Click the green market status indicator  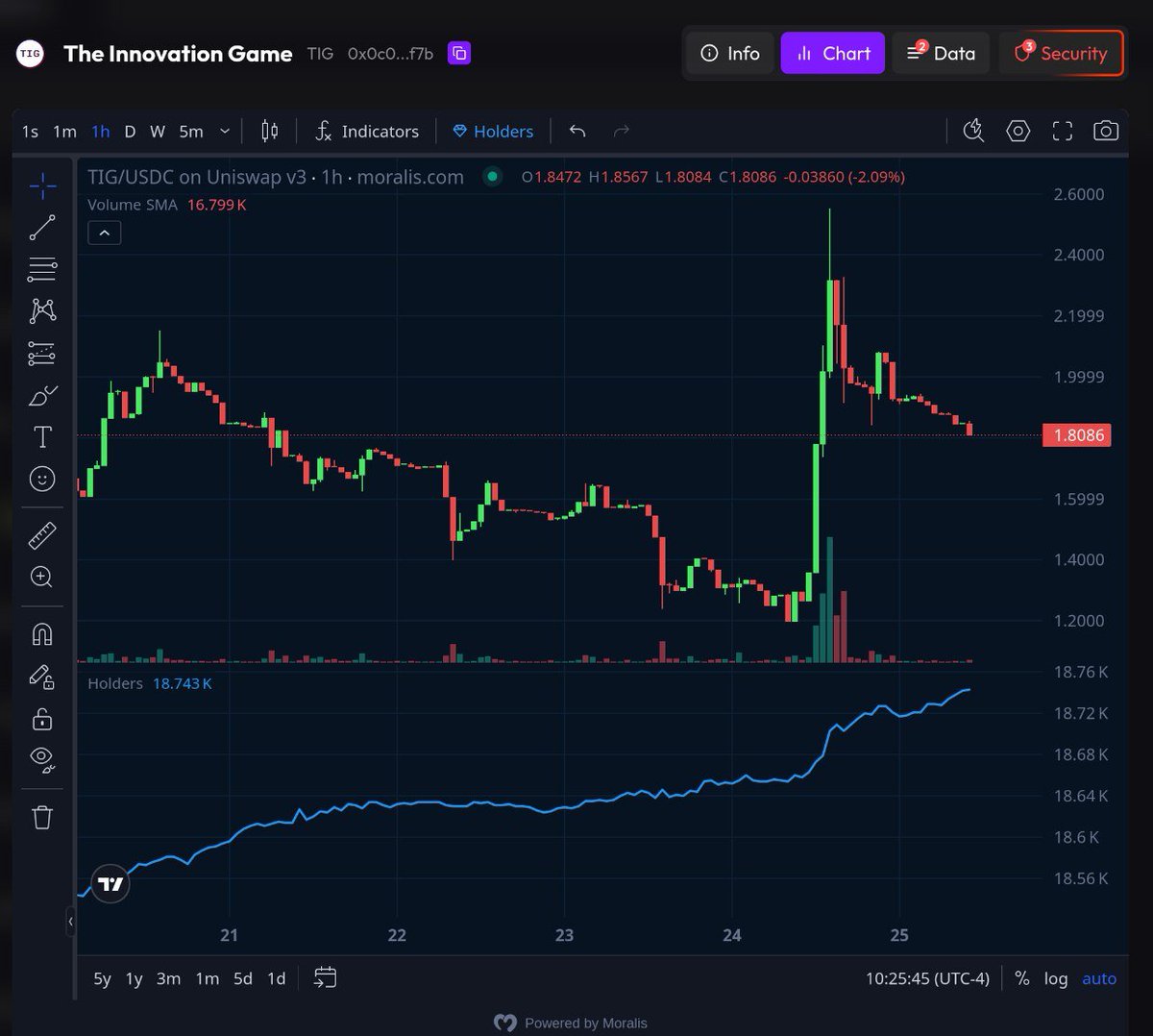pyautogui.click(x=493, y=176)
